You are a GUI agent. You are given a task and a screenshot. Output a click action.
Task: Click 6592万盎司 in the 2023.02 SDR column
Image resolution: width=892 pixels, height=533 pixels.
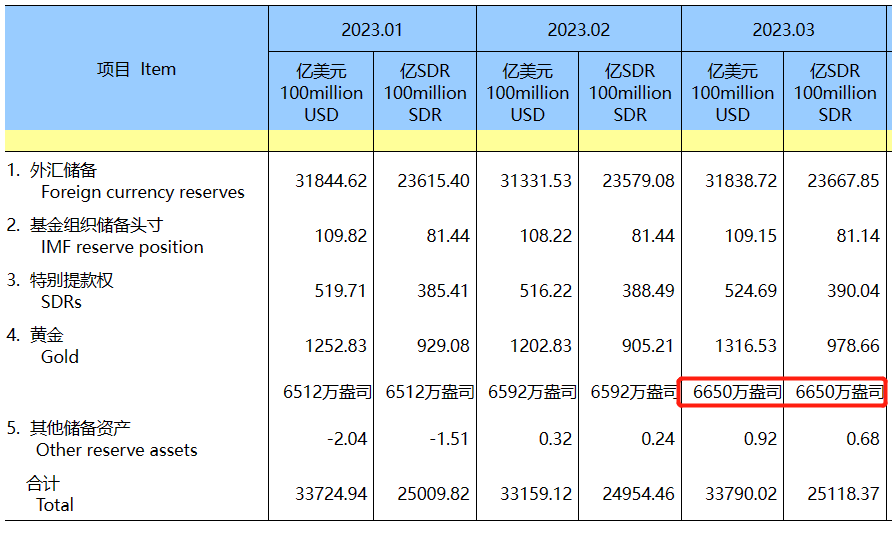[635, 392]
